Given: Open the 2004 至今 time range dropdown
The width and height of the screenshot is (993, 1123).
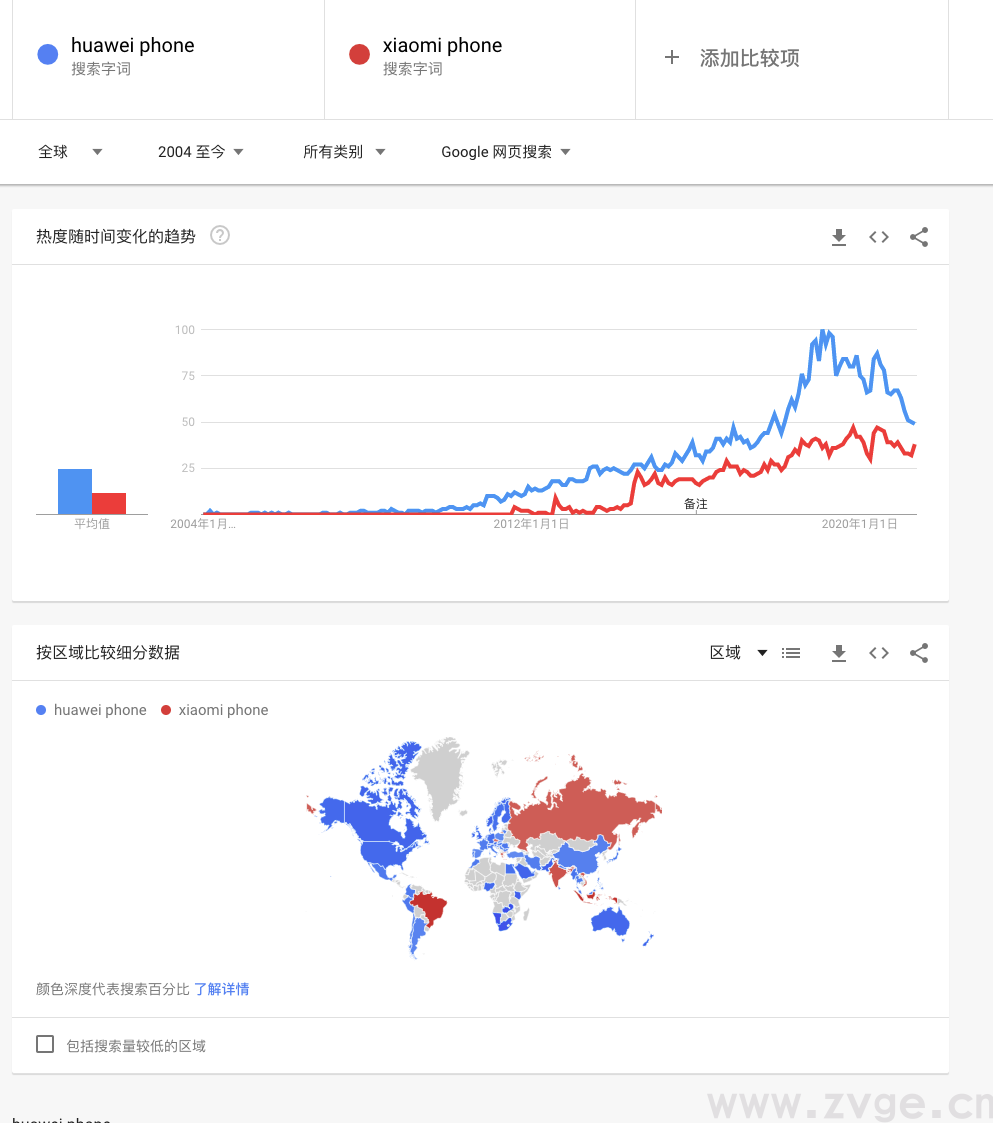Looking at the screenshot, I should click(198, 152).
